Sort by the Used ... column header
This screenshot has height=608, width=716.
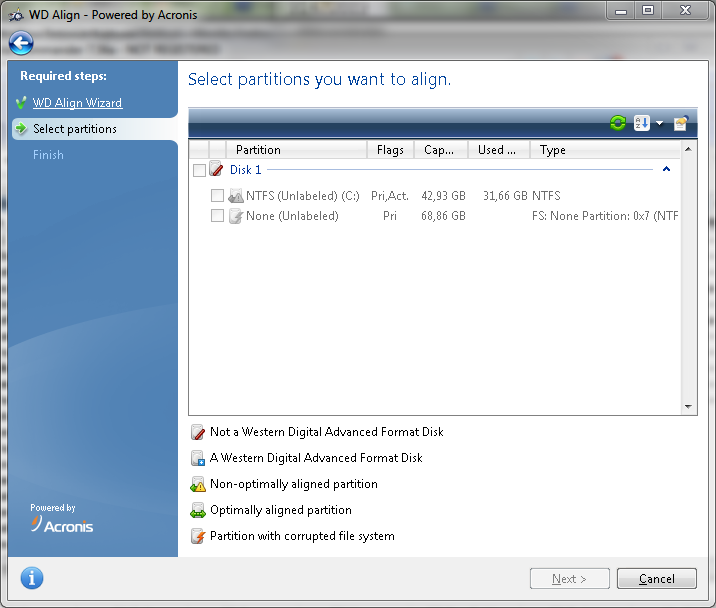pyautogui.click(x=499, y=150)
